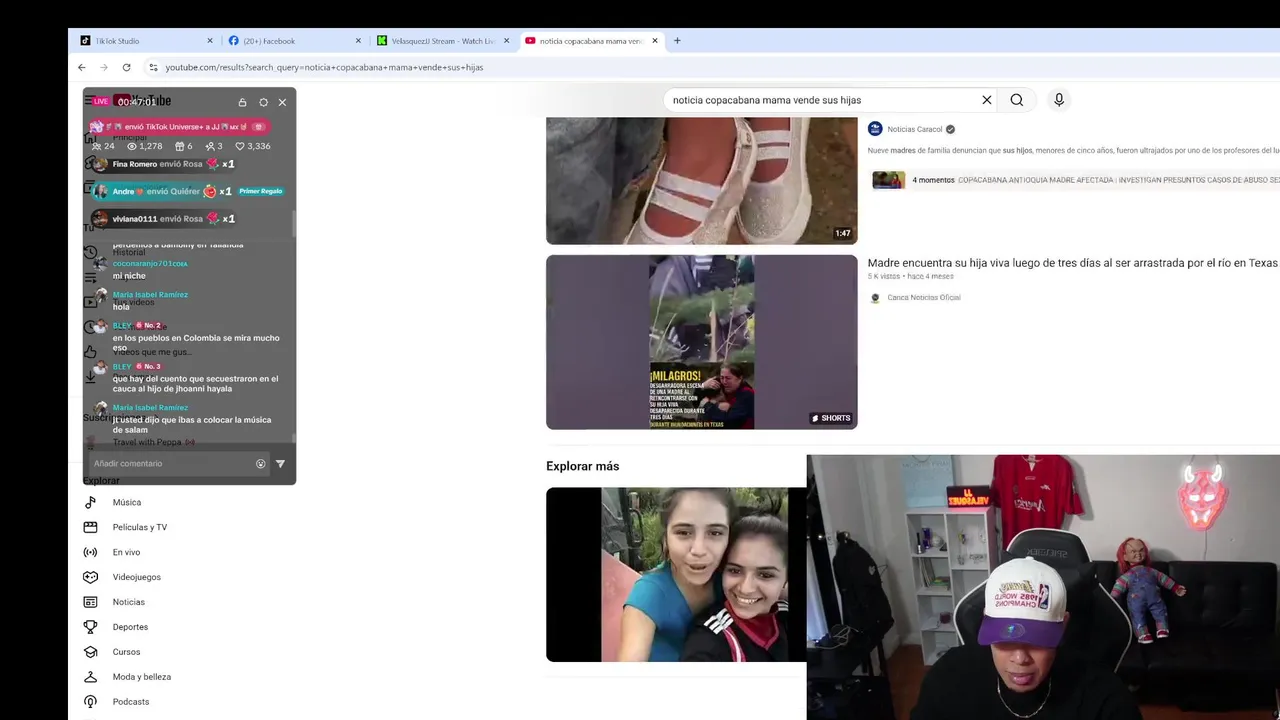Reload the YouTube page
The width and height of the screenshot is (1280, 720).
[126, 67]
